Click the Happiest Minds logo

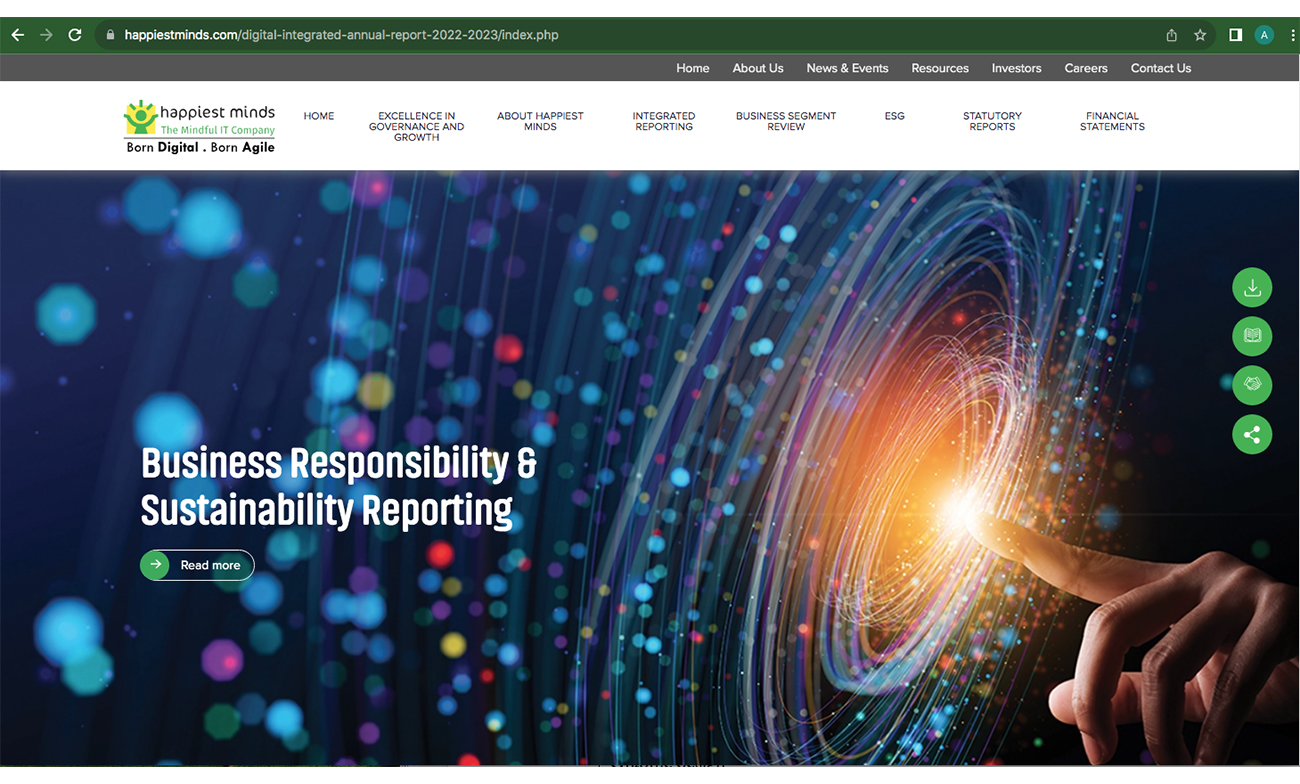199,126
